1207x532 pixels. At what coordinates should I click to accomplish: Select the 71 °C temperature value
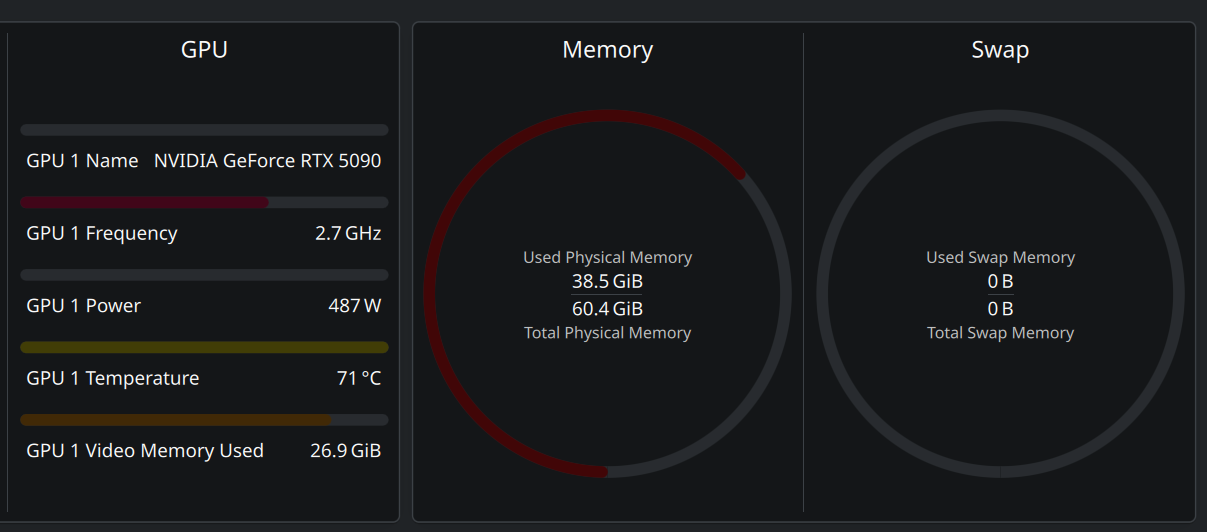click(x=359, y=378)
